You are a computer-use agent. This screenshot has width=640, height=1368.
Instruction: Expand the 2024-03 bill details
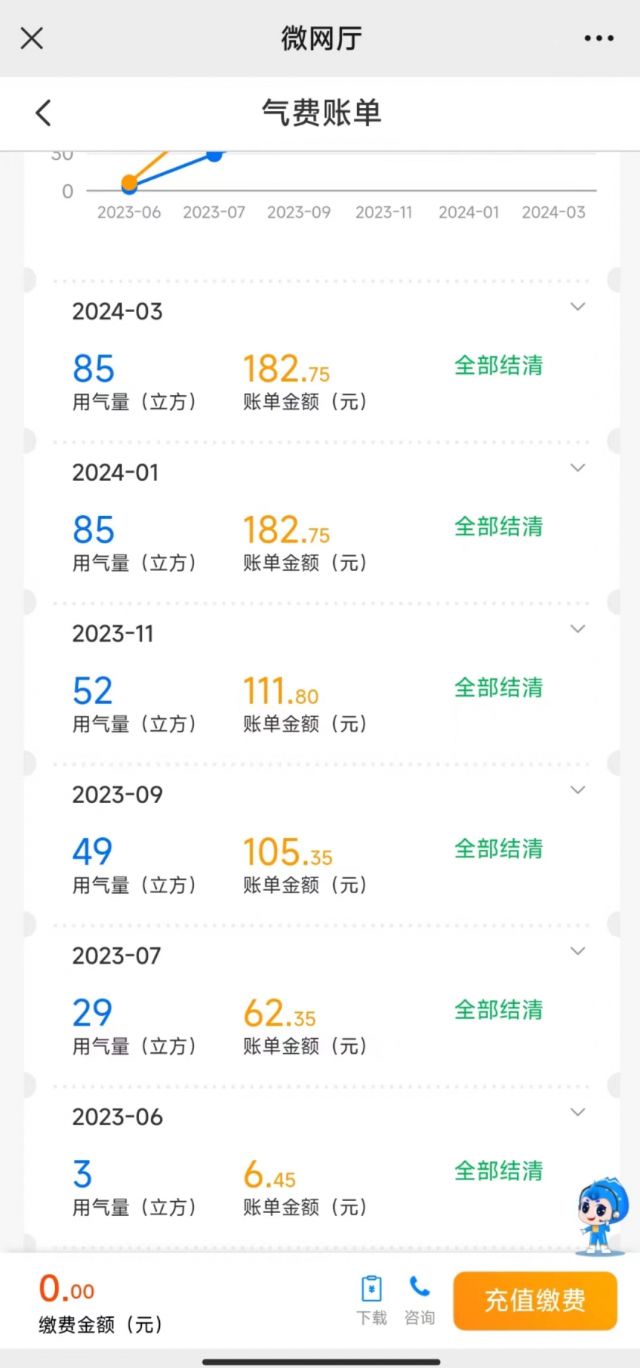[x=577, y=307]
